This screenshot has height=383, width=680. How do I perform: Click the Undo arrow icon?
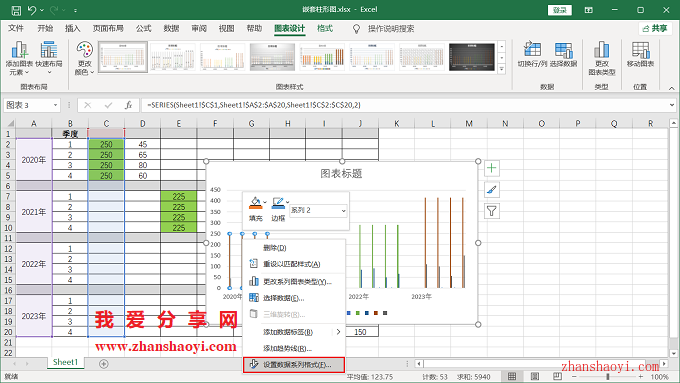coord(32,10)
